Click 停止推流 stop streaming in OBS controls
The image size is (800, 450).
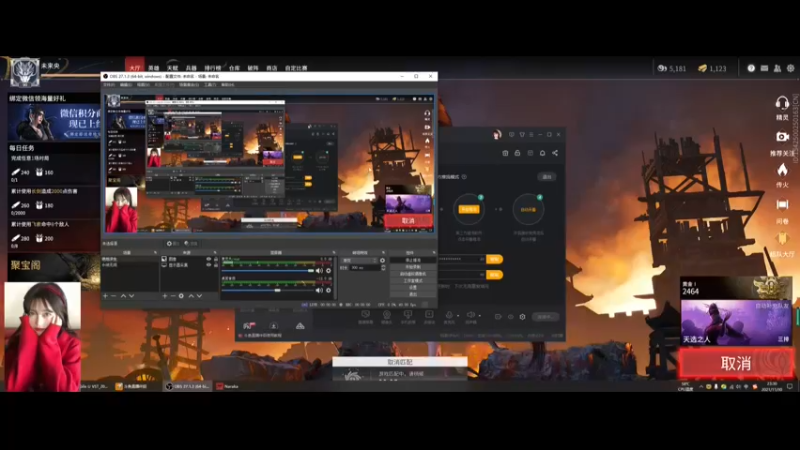(x=413, y=260)
